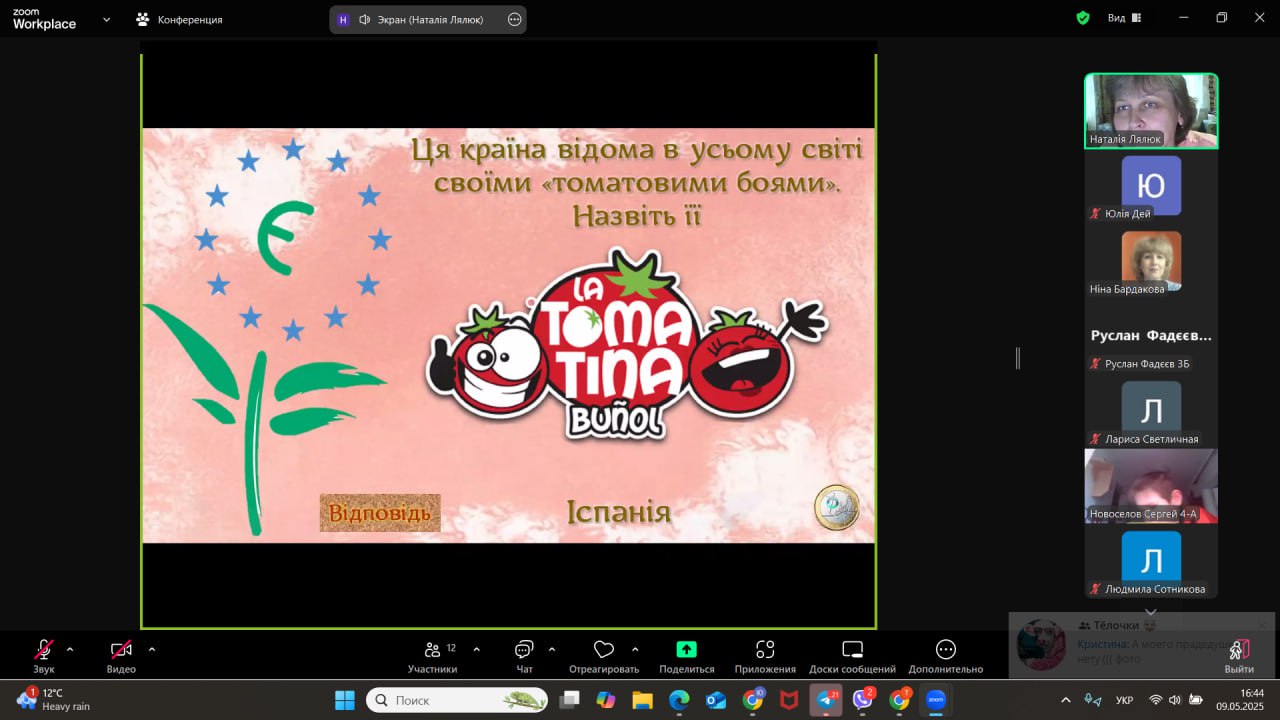Click the green encryption shield icon
The width and height of the screenshot is (1280, 720).
[x=1083, y=18]
